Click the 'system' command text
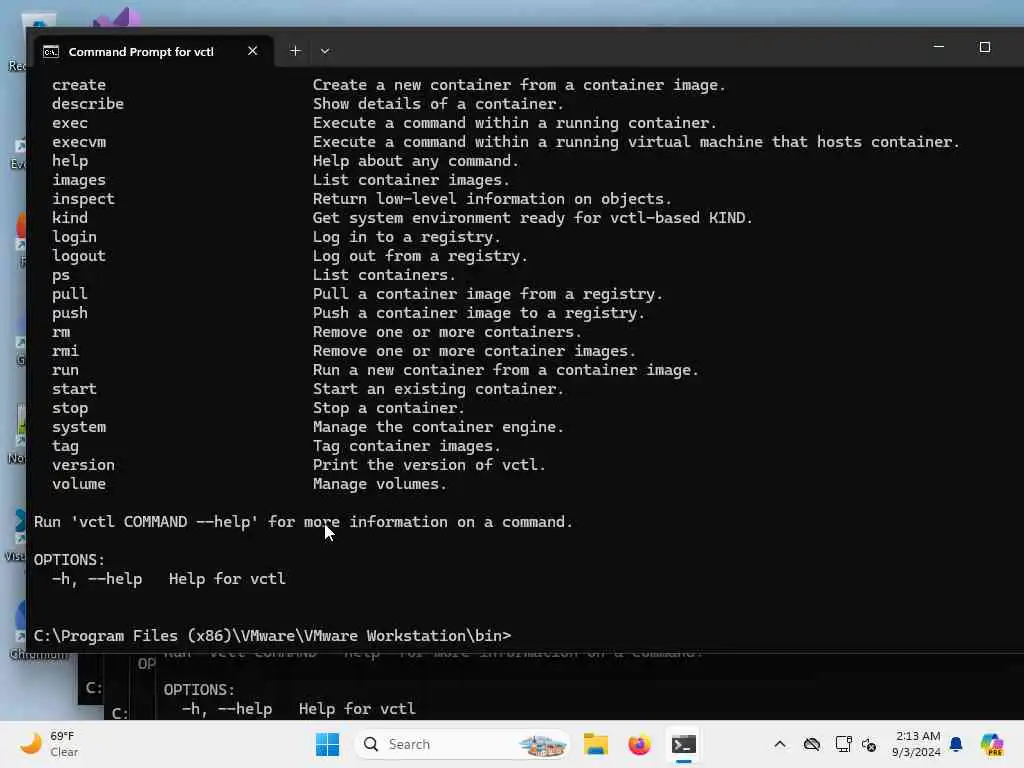The height and width of the screenshot is (768, 1024). 79,426
